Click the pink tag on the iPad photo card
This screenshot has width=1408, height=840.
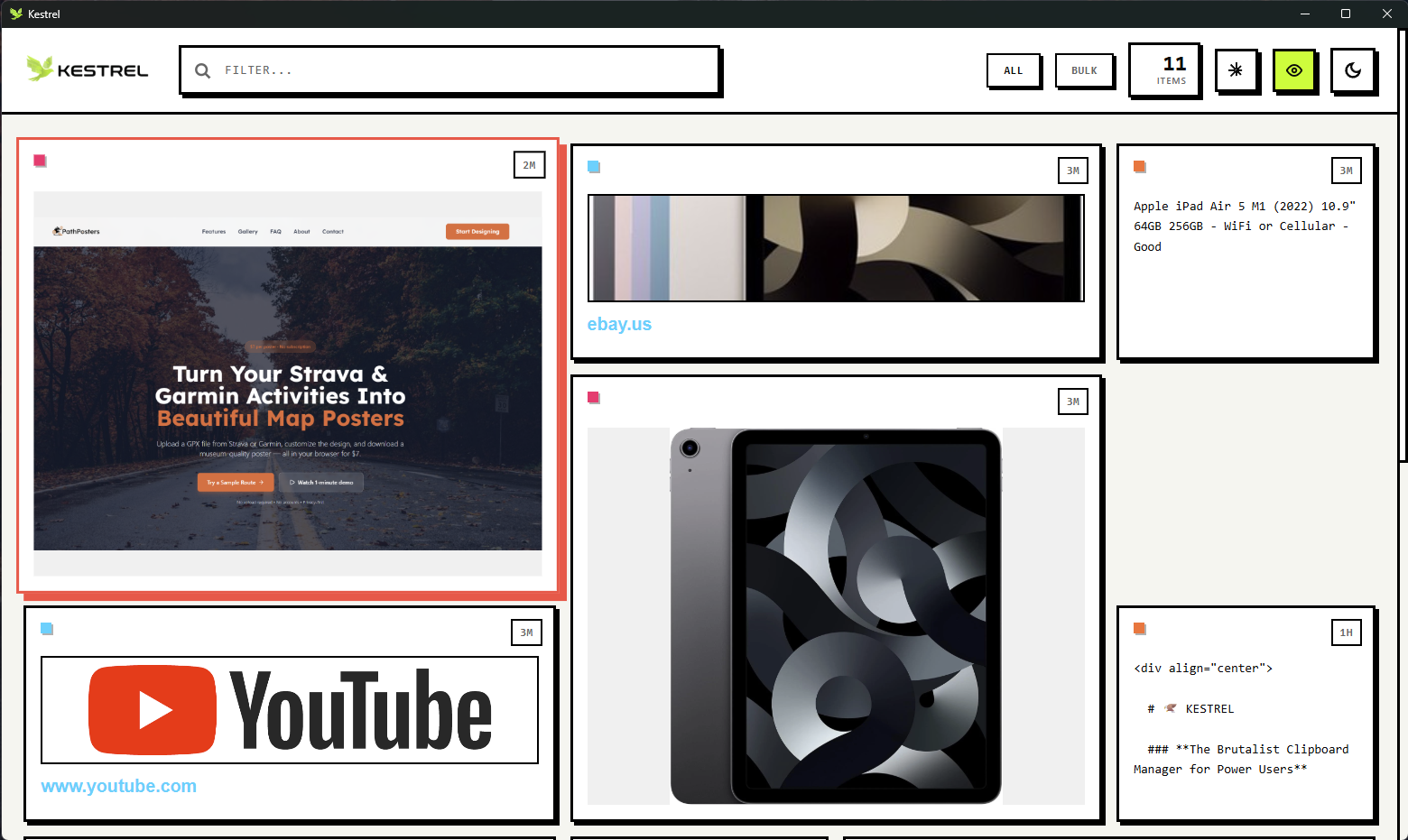pyautogui.click(x=594, y=397)
